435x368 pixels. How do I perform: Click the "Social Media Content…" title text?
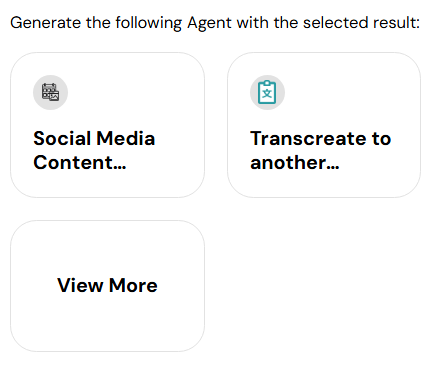pos(94,150)
